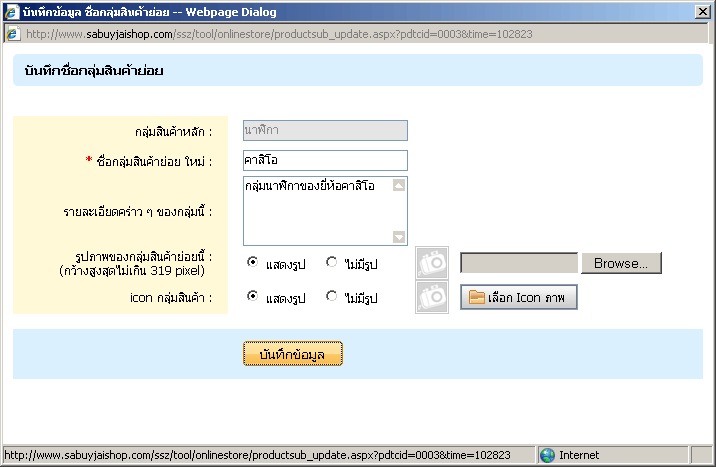This screenshot has width=716, height=467.
Task: Click the address bar URL text
Action: click(x=279, y=34)
